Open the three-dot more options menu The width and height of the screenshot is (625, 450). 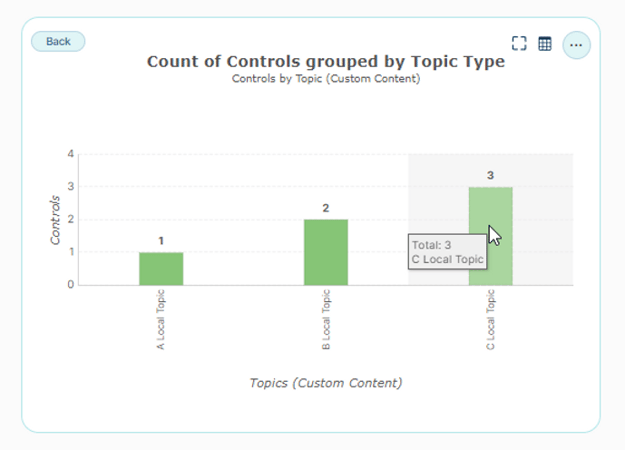coord(576,45)
